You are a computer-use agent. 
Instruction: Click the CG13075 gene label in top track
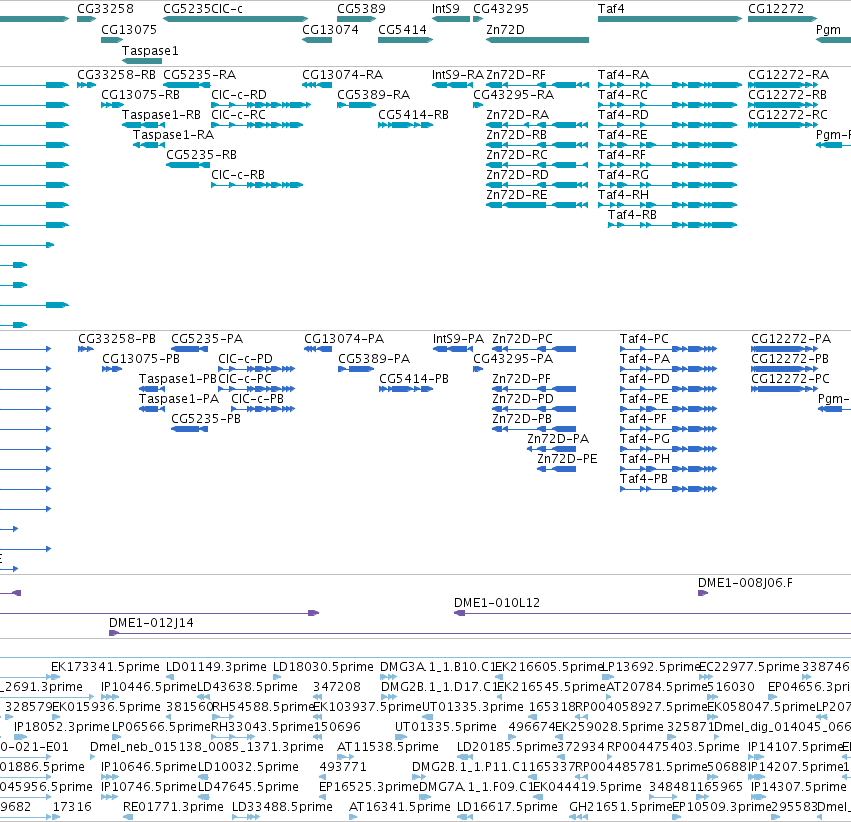[x=129, y=29]
